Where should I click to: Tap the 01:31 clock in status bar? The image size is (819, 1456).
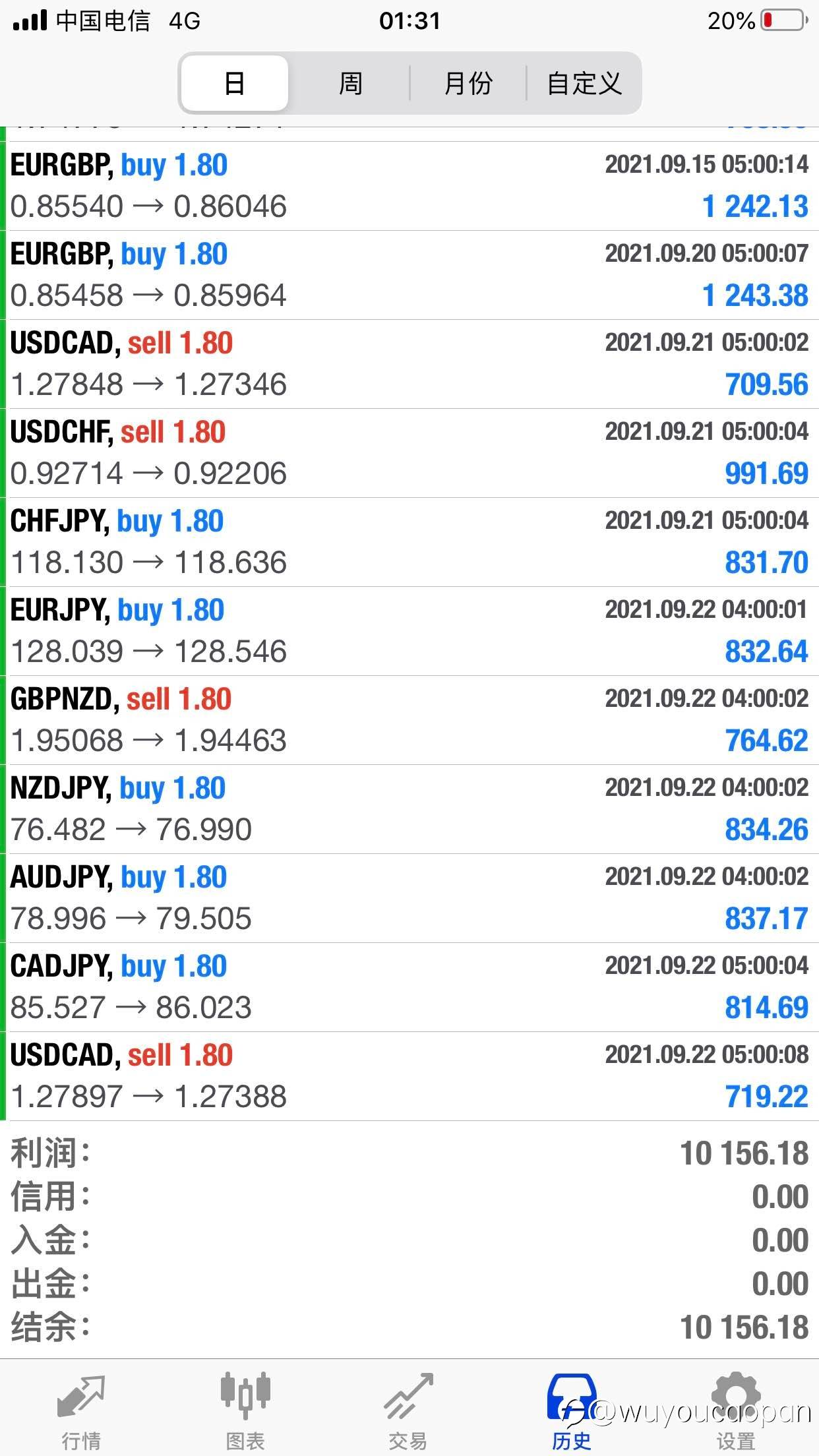409,21
